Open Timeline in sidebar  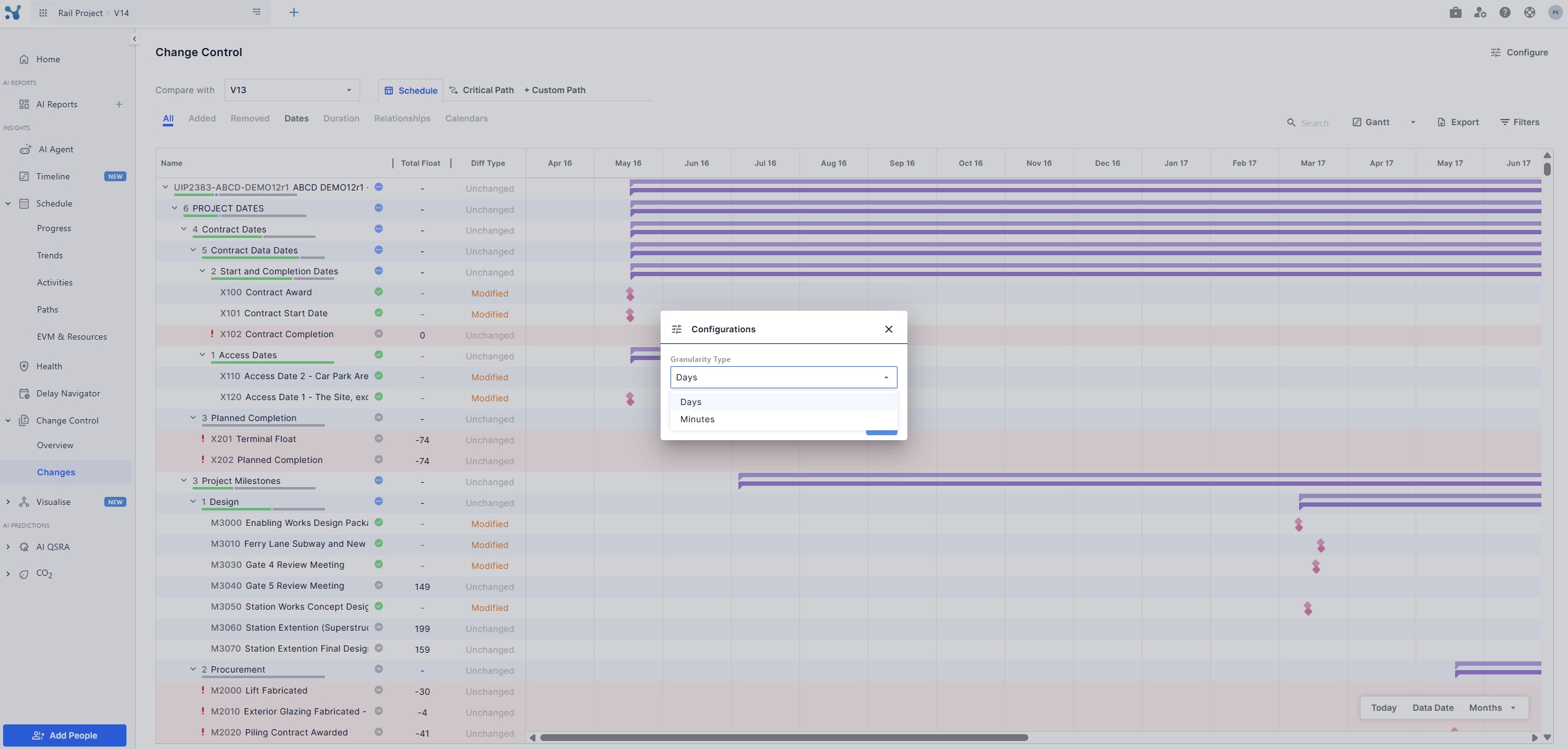point(53,176)
